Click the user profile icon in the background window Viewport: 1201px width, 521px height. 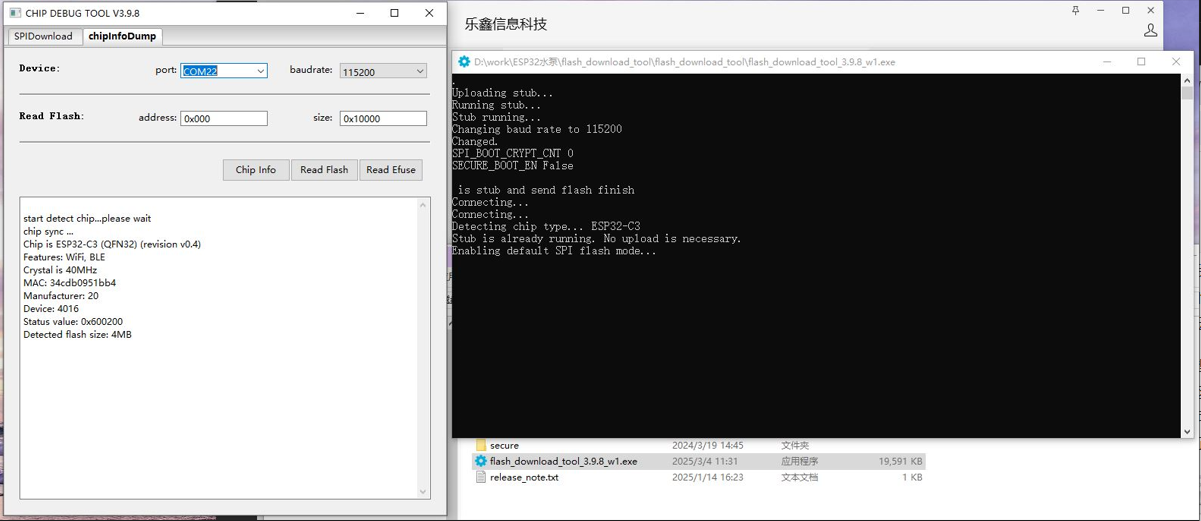tap(1151, 30)
